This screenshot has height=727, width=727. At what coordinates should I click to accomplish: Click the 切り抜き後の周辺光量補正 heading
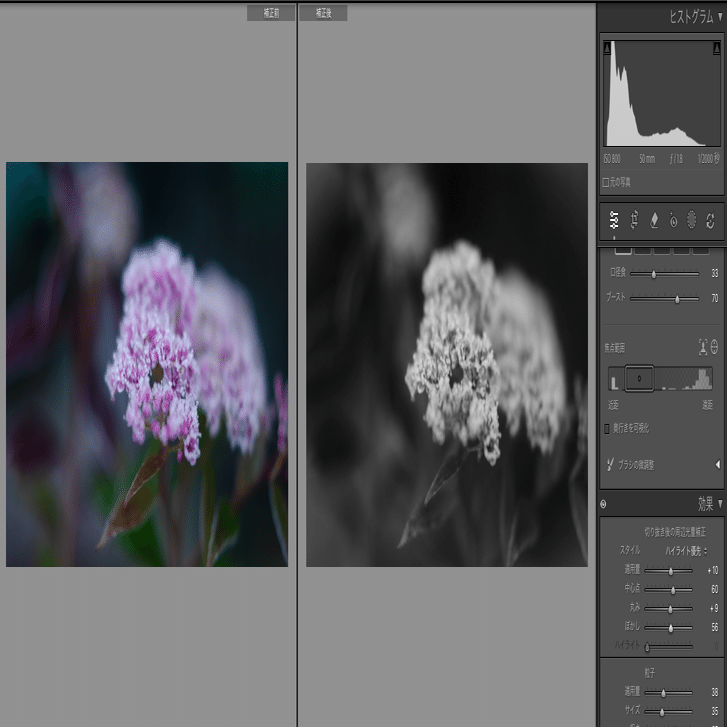click(x=675, y=532)
